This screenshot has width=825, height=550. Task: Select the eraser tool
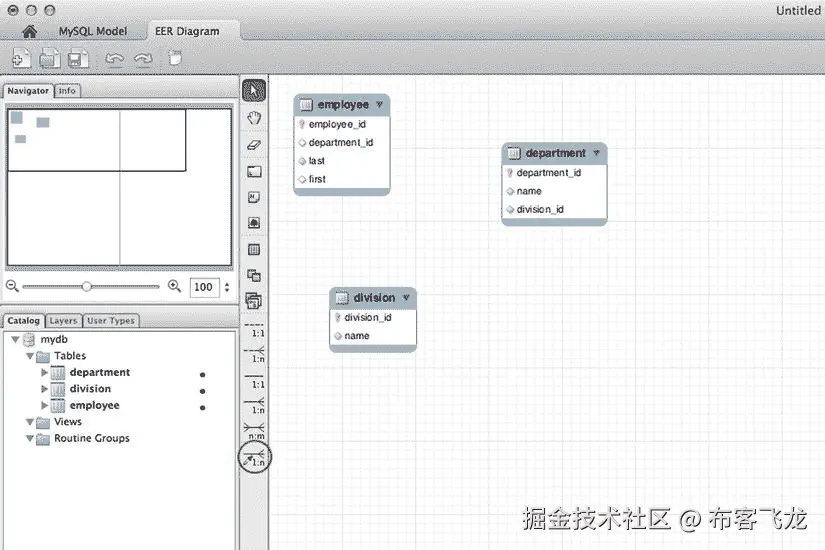[254, 145]
